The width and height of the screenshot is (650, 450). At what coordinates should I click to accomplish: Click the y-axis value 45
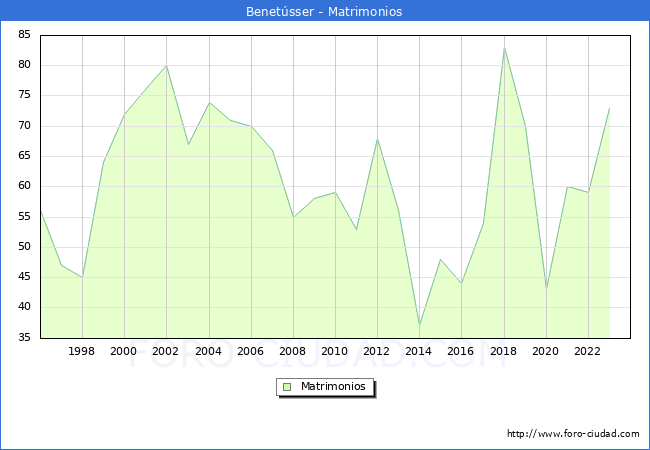[x=24, y=277]
